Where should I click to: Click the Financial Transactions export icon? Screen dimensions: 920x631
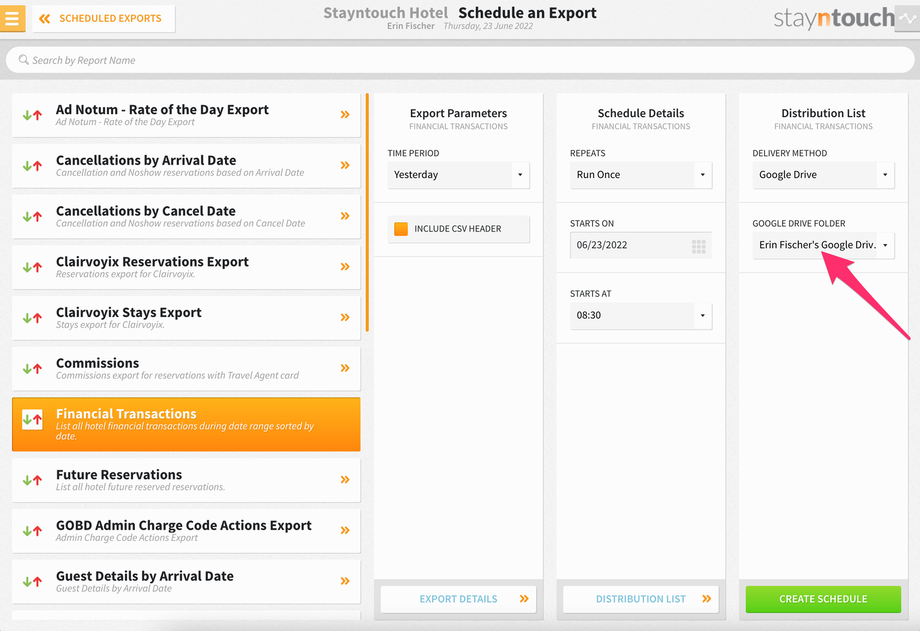click(32, 419)
